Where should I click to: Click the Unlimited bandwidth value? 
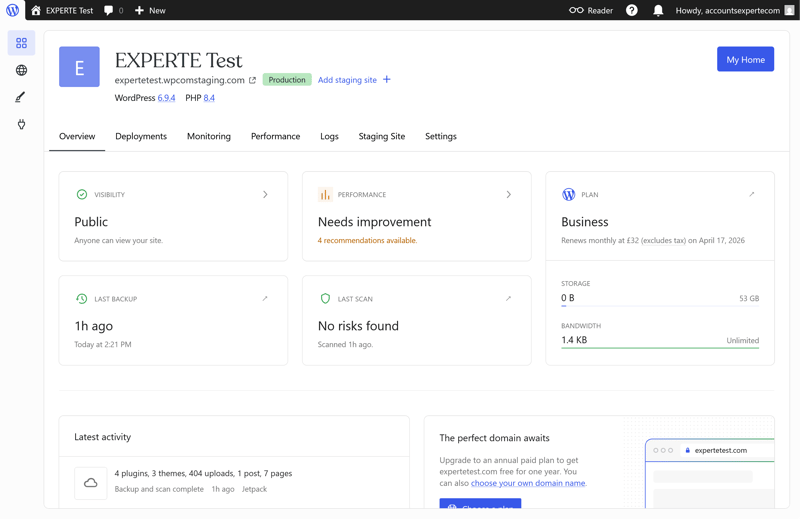coord(742,340)
